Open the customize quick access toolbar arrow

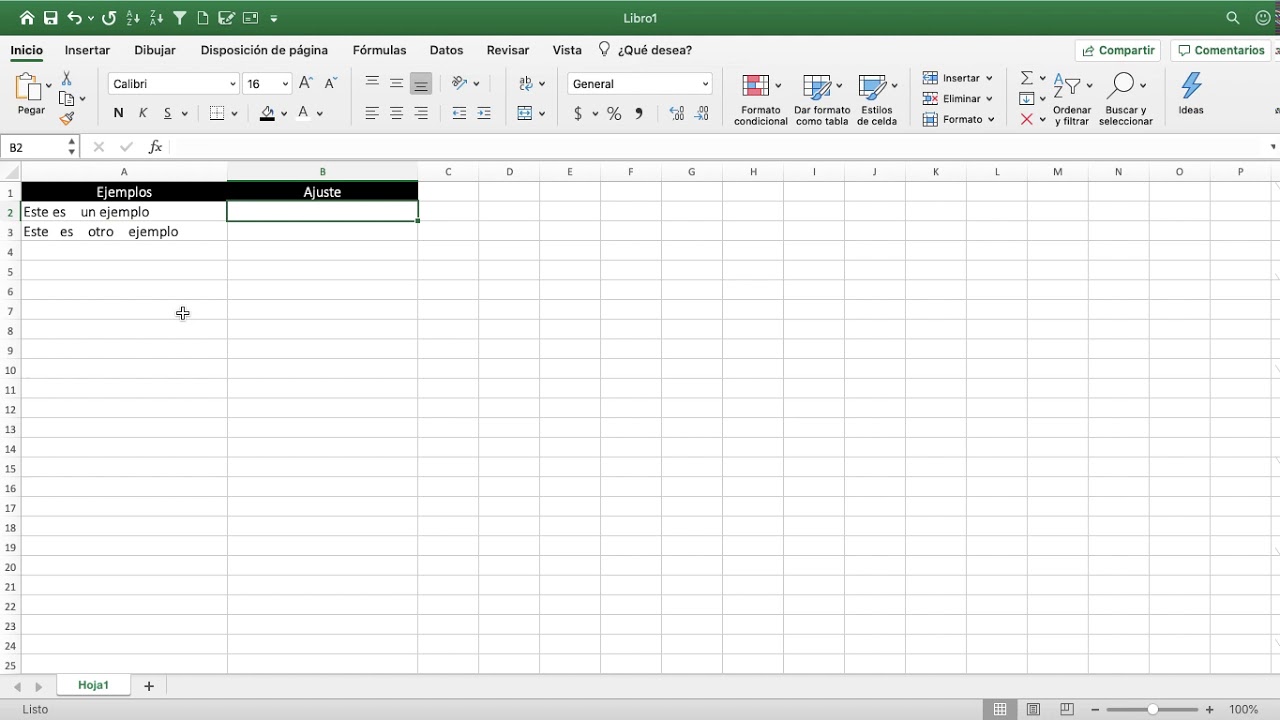pyautogui.click(x=274, y=18)
